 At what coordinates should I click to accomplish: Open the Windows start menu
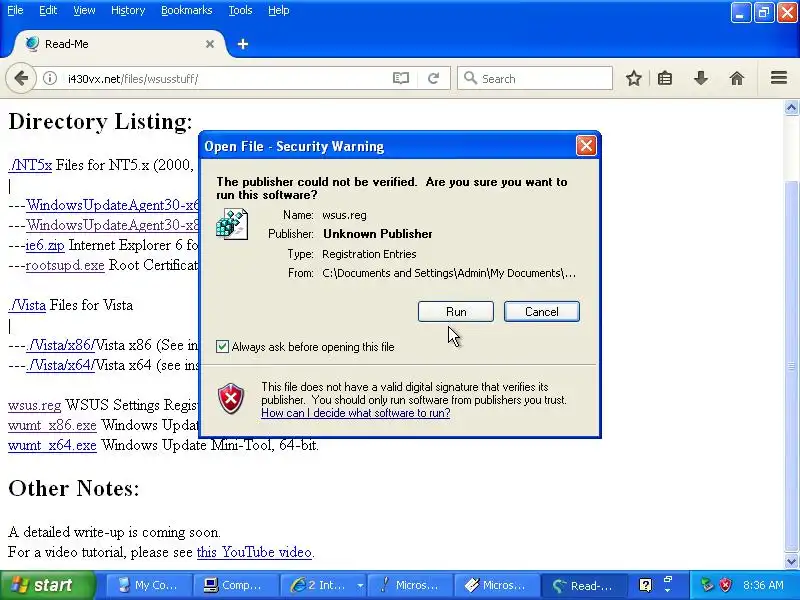[x=47, y=585]
